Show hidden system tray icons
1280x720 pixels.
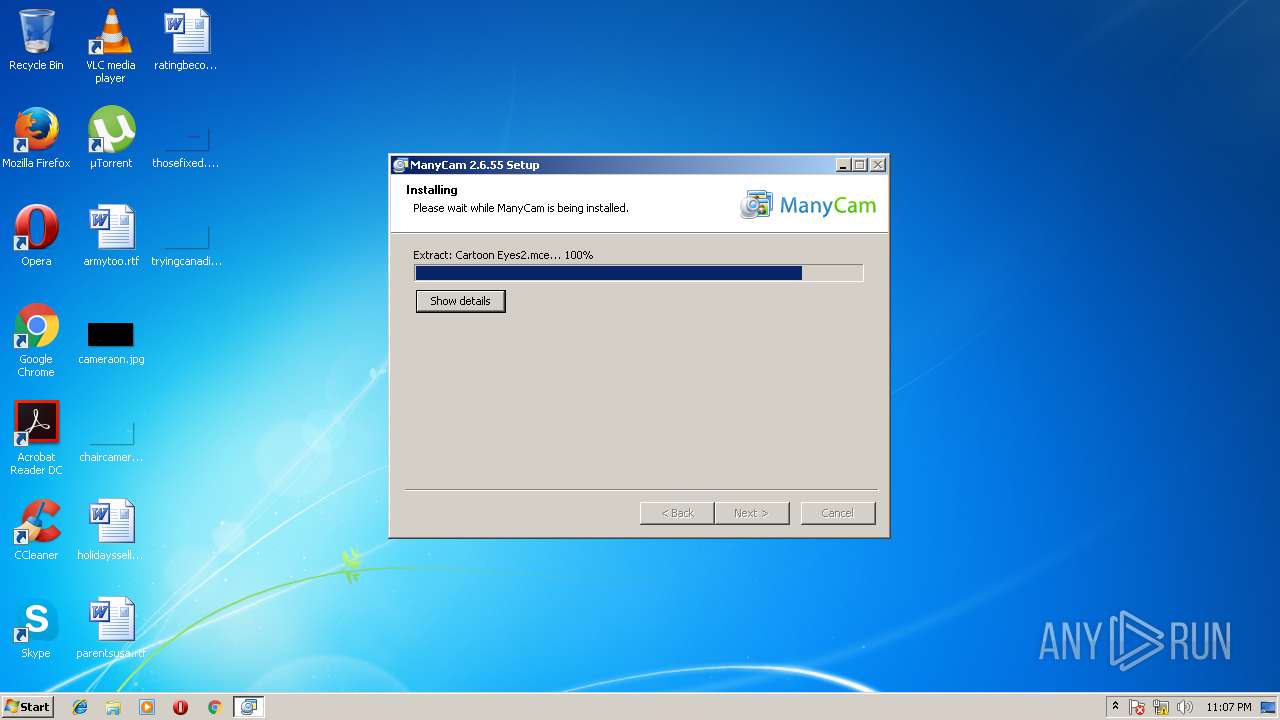click(1115, 707)
